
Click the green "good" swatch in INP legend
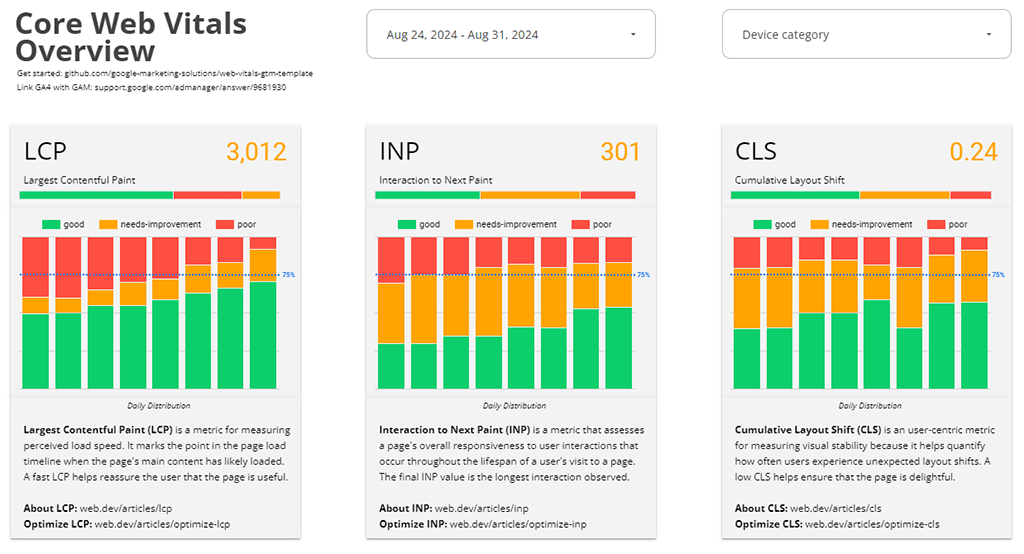[407, 224]
